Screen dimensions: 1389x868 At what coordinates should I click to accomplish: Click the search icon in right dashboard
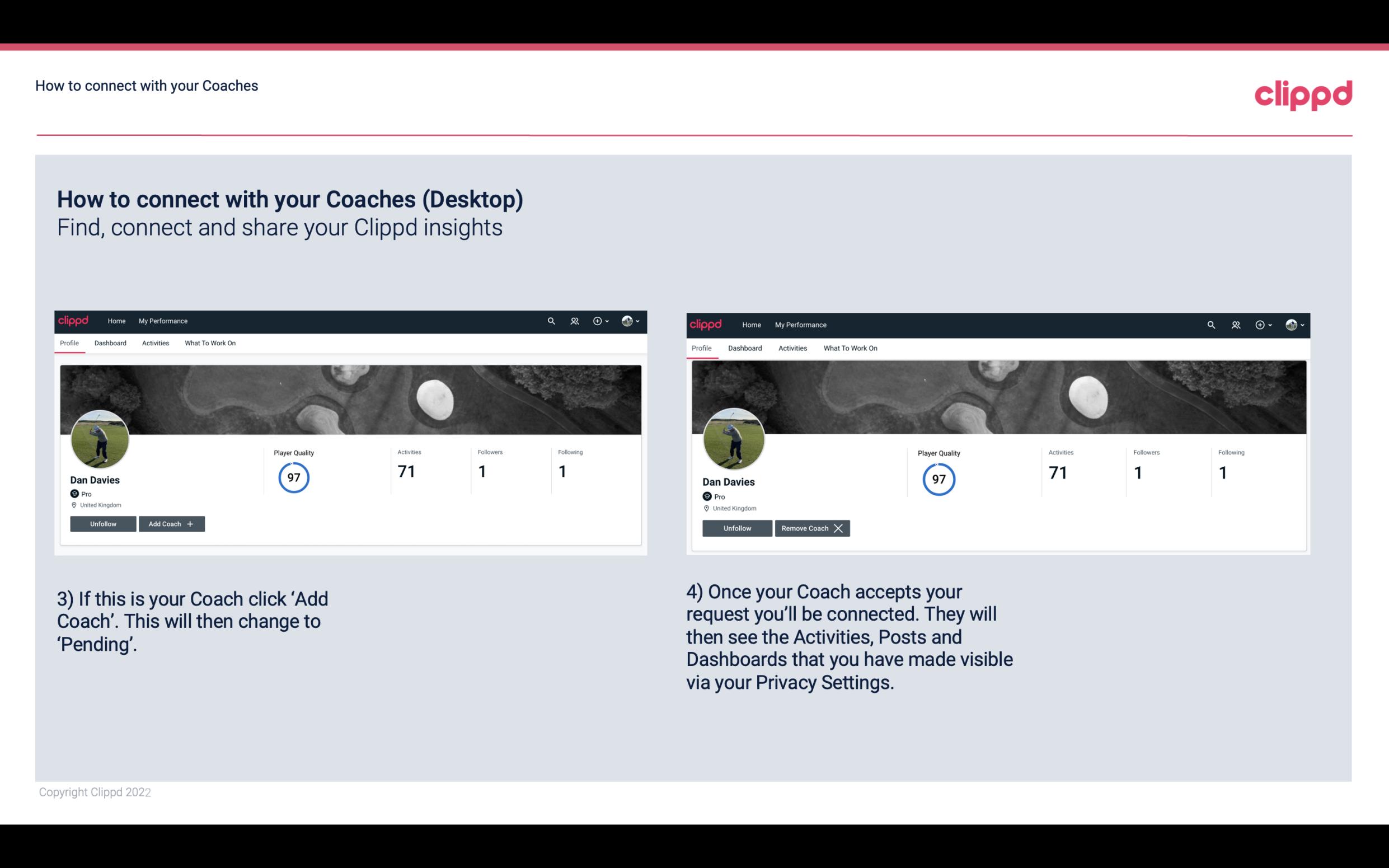[x=1211, y=324]
